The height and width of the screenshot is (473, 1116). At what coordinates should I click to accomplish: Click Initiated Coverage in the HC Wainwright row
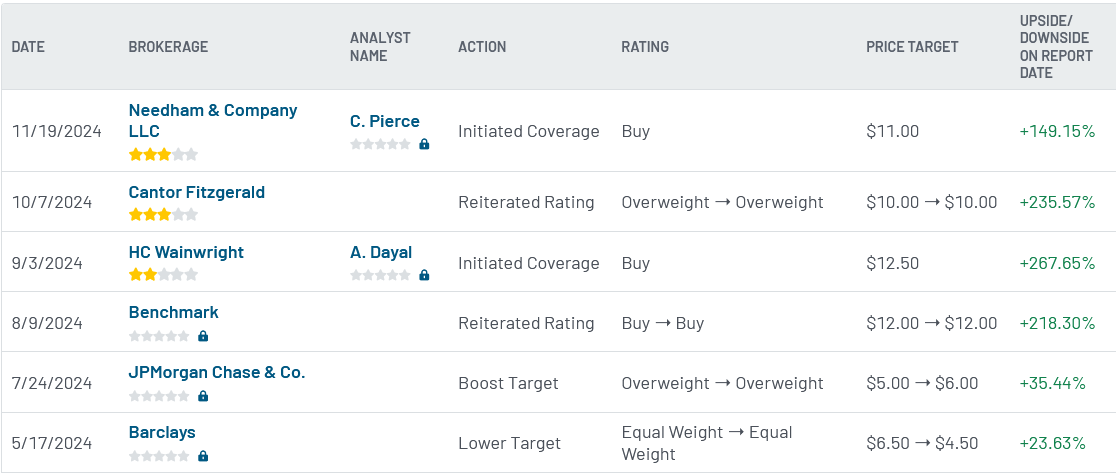pyautogui.click(x=529, y=263)
